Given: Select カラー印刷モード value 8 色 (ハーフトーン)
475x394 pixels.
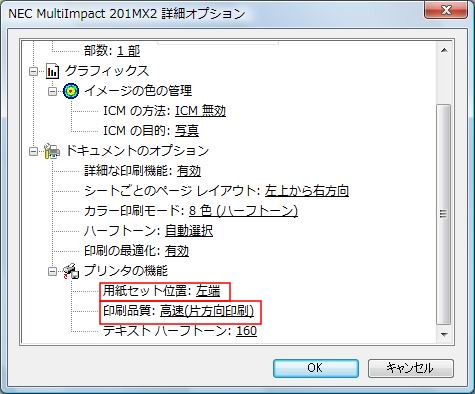Looking at the screenshot, I should pyautogui.click(x=243, y=211).
